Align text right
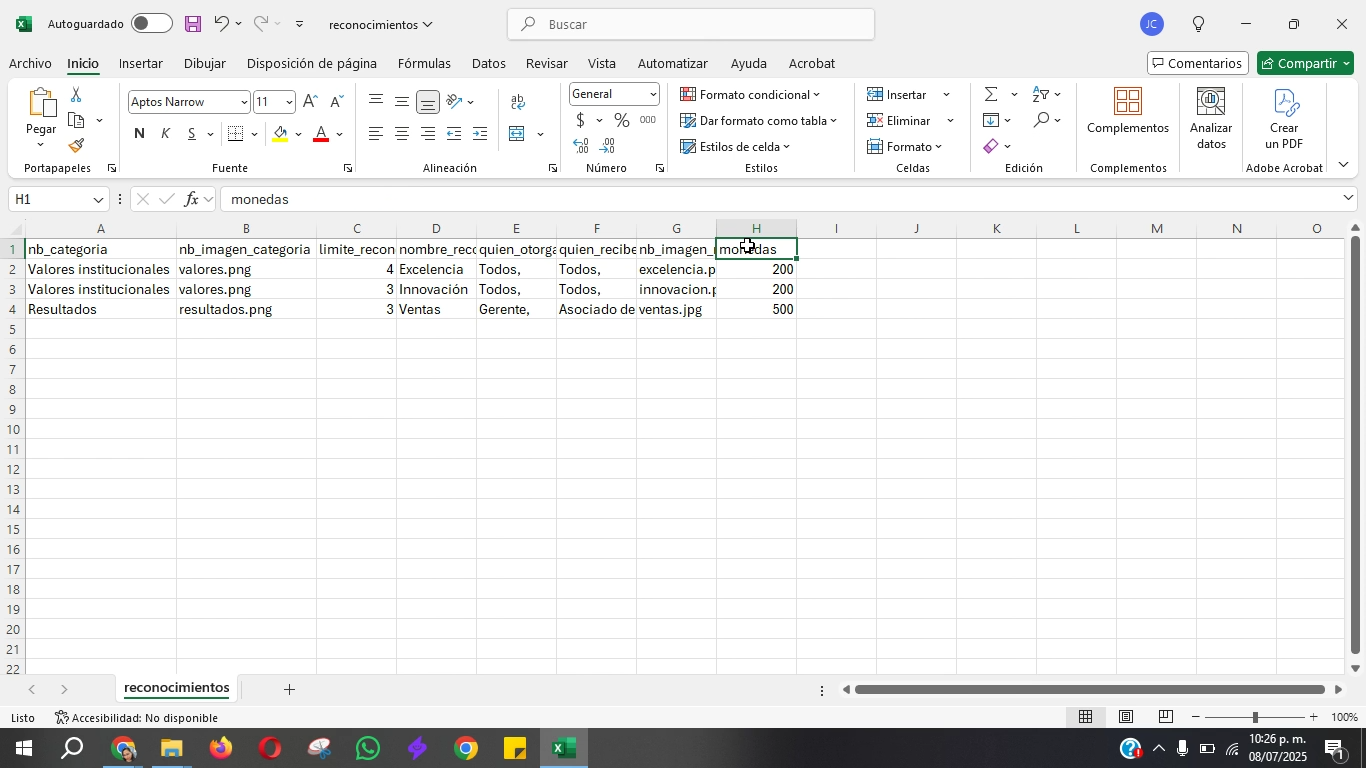The height and width of the screenshot is (768, 1366). (428, 134)
